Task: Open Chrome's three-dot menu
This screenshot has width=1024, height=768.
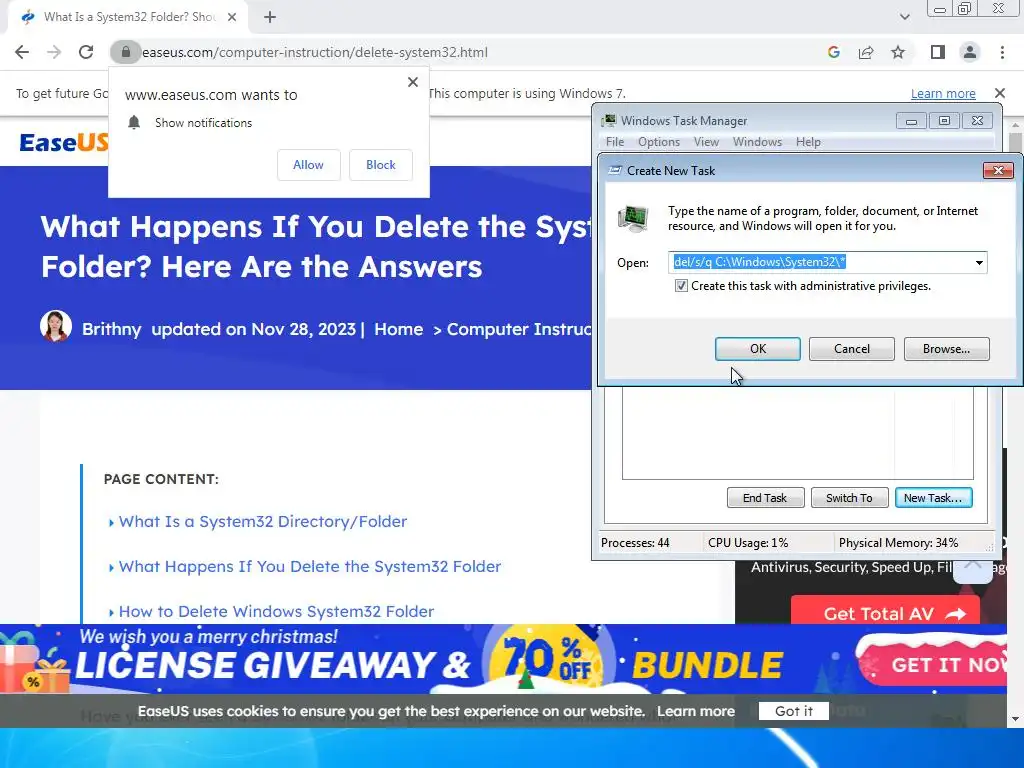Action: (x=1002, y=52)
